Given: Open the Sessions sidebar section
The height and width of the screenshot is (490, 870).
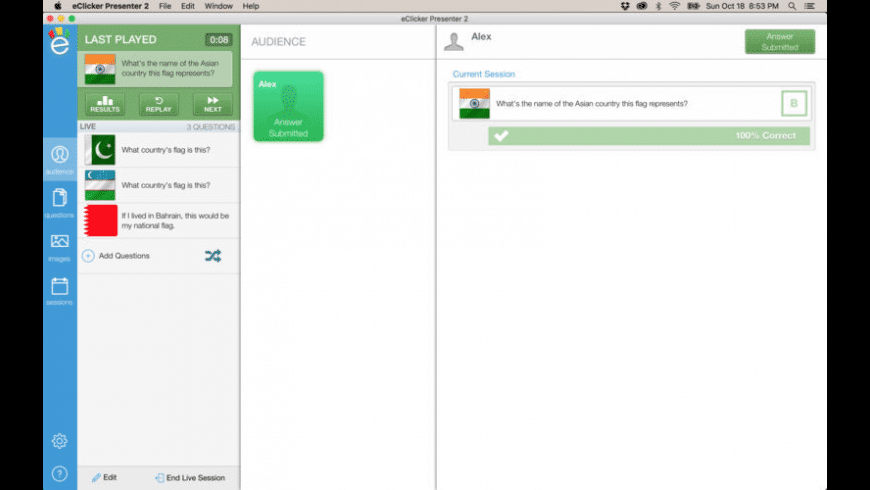Looking at the screenshot, I should pyautogui.click(x=60, y=291).
